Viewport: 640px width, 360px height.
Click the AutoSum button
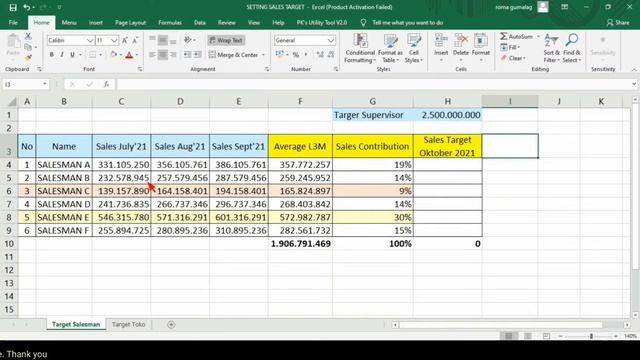point(517,36)
